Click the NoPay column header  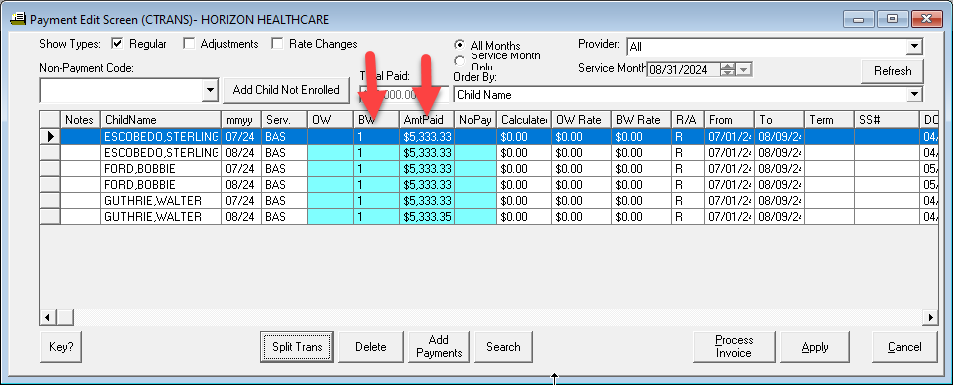[x=475, y=120]
